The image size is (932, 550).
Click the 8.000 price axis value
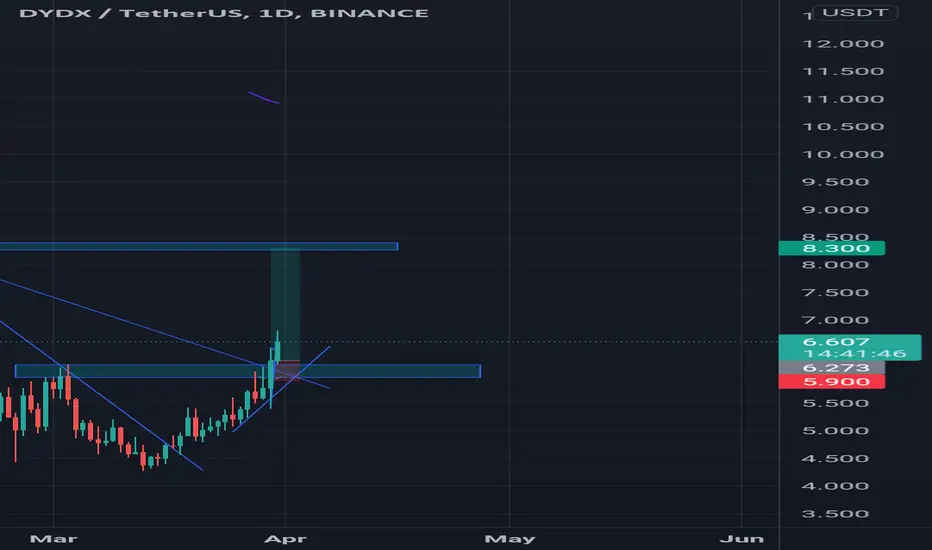point(836,265)
